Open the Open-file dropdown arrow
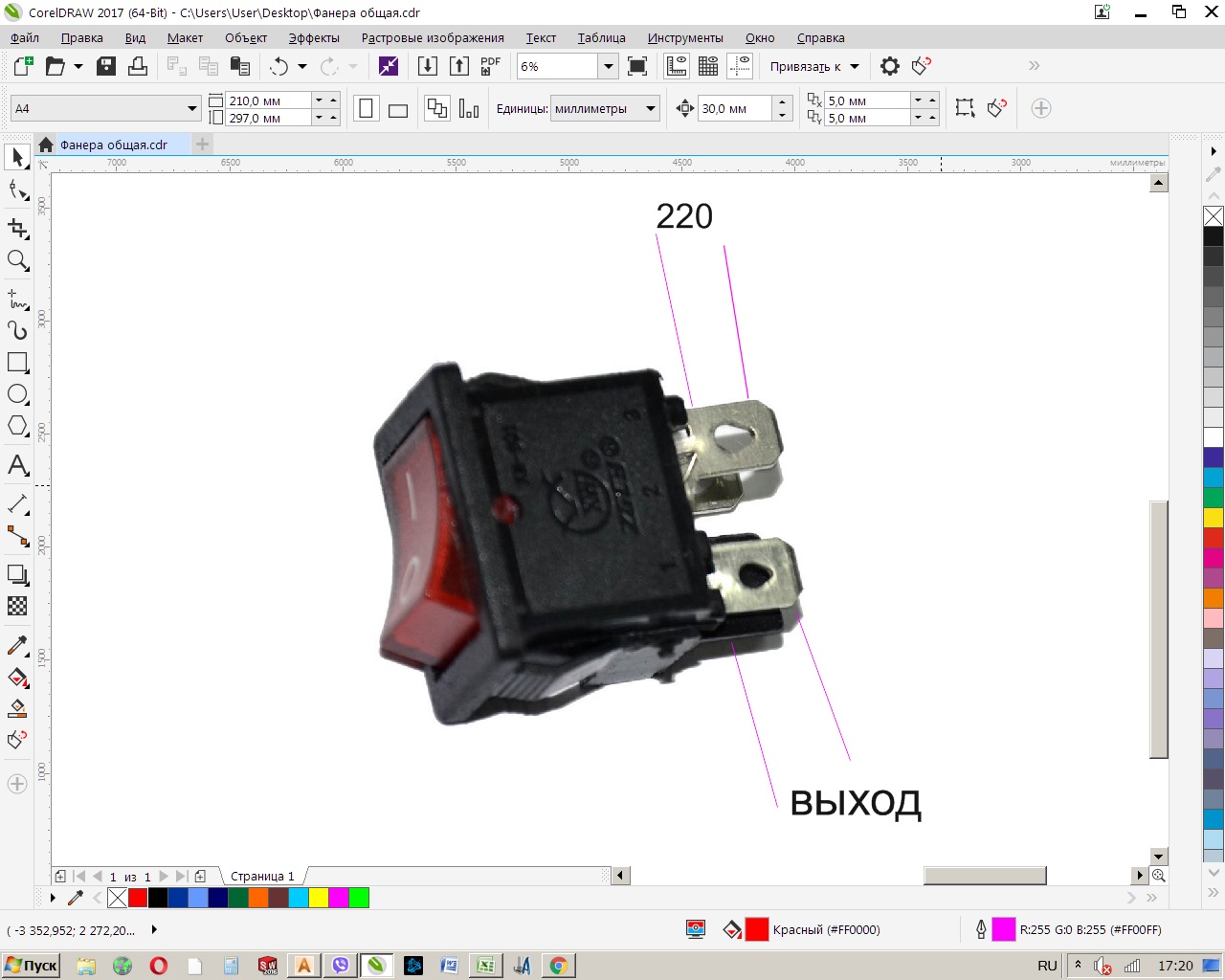This screenshot has height=980, width=1225. pos(78,66)
